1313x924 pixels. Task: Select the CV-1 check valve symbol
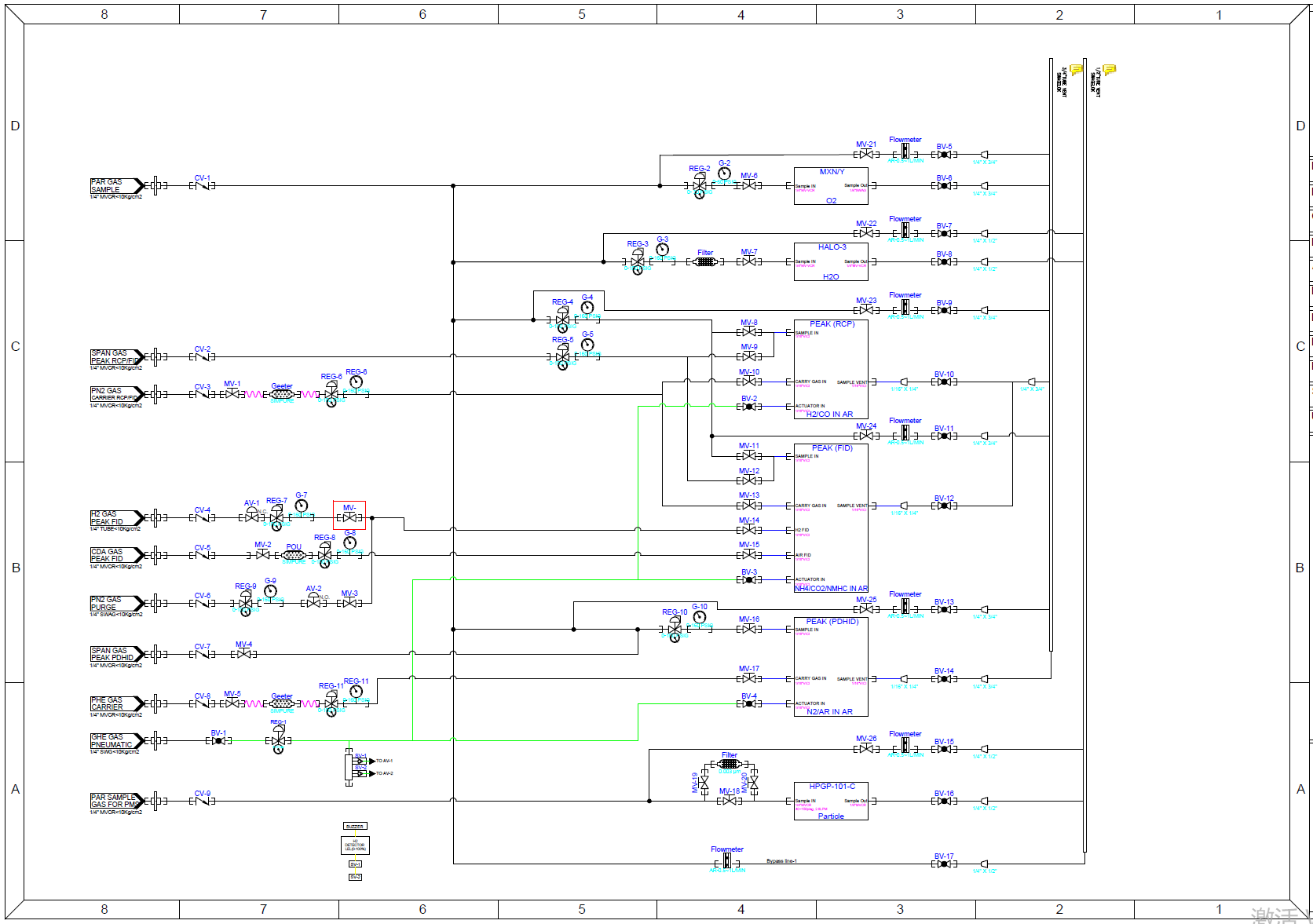click(x=203, y=186)
